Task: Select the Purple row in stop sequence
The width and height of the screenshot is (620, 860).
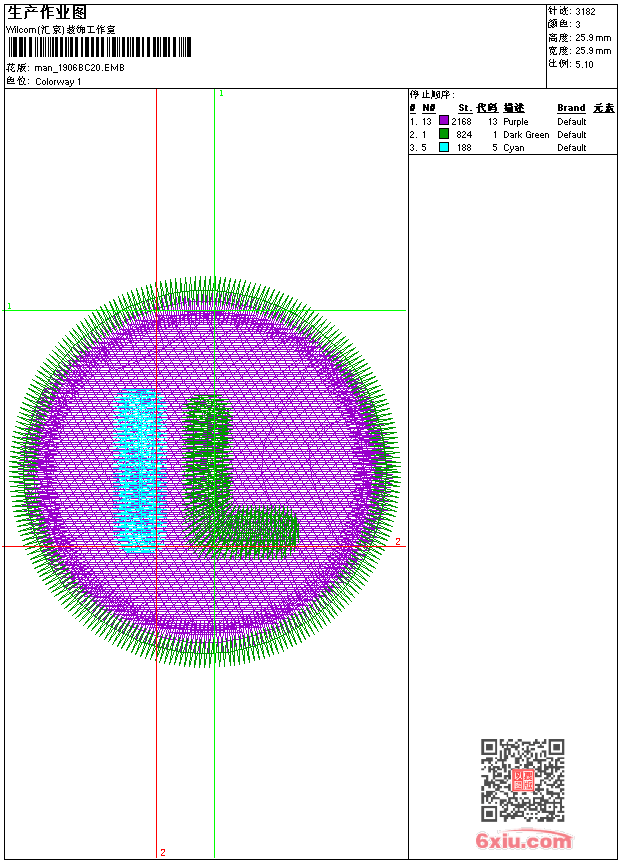Action: 516,122
